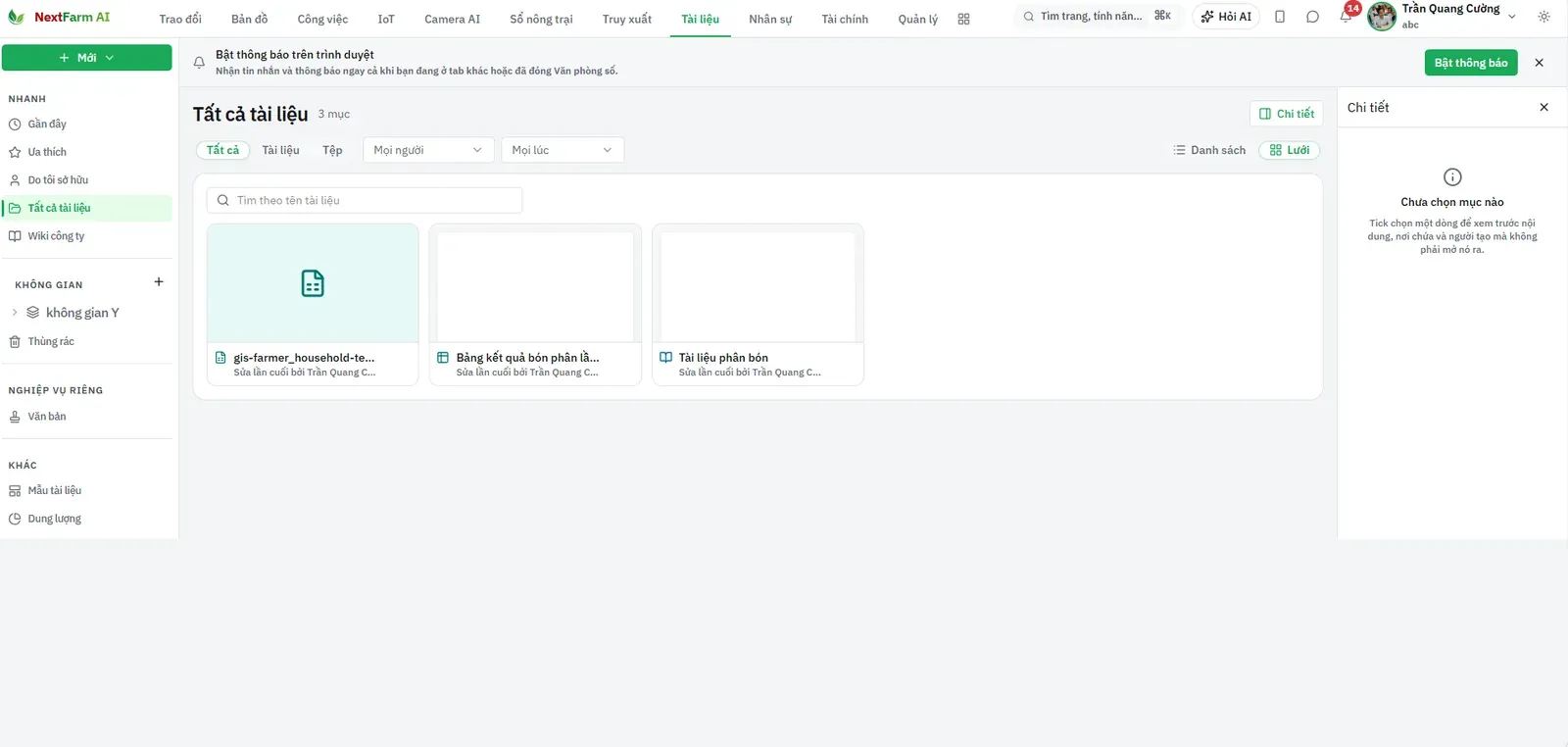Open Wiki công ty in sidebar
The height and width of the screenshot is (747, 1568).
pos(86,236)
